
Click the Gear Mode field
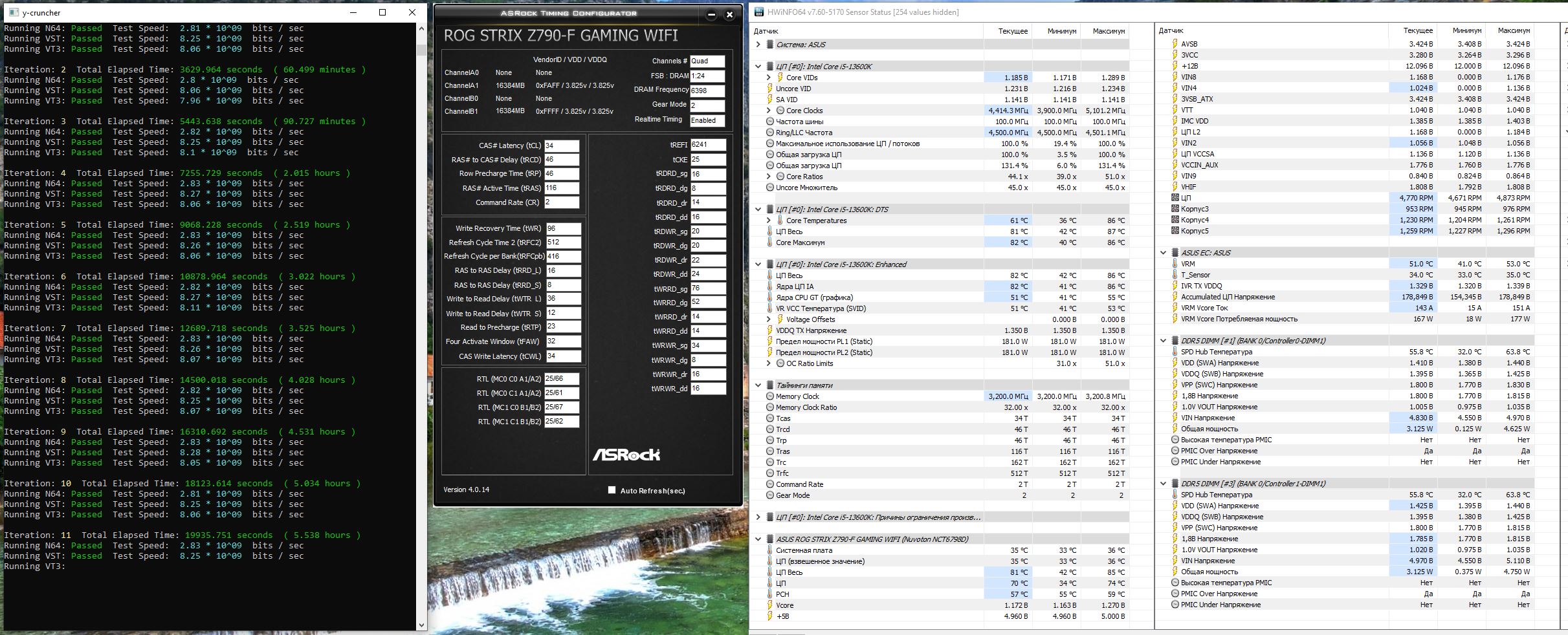[707, 105]
